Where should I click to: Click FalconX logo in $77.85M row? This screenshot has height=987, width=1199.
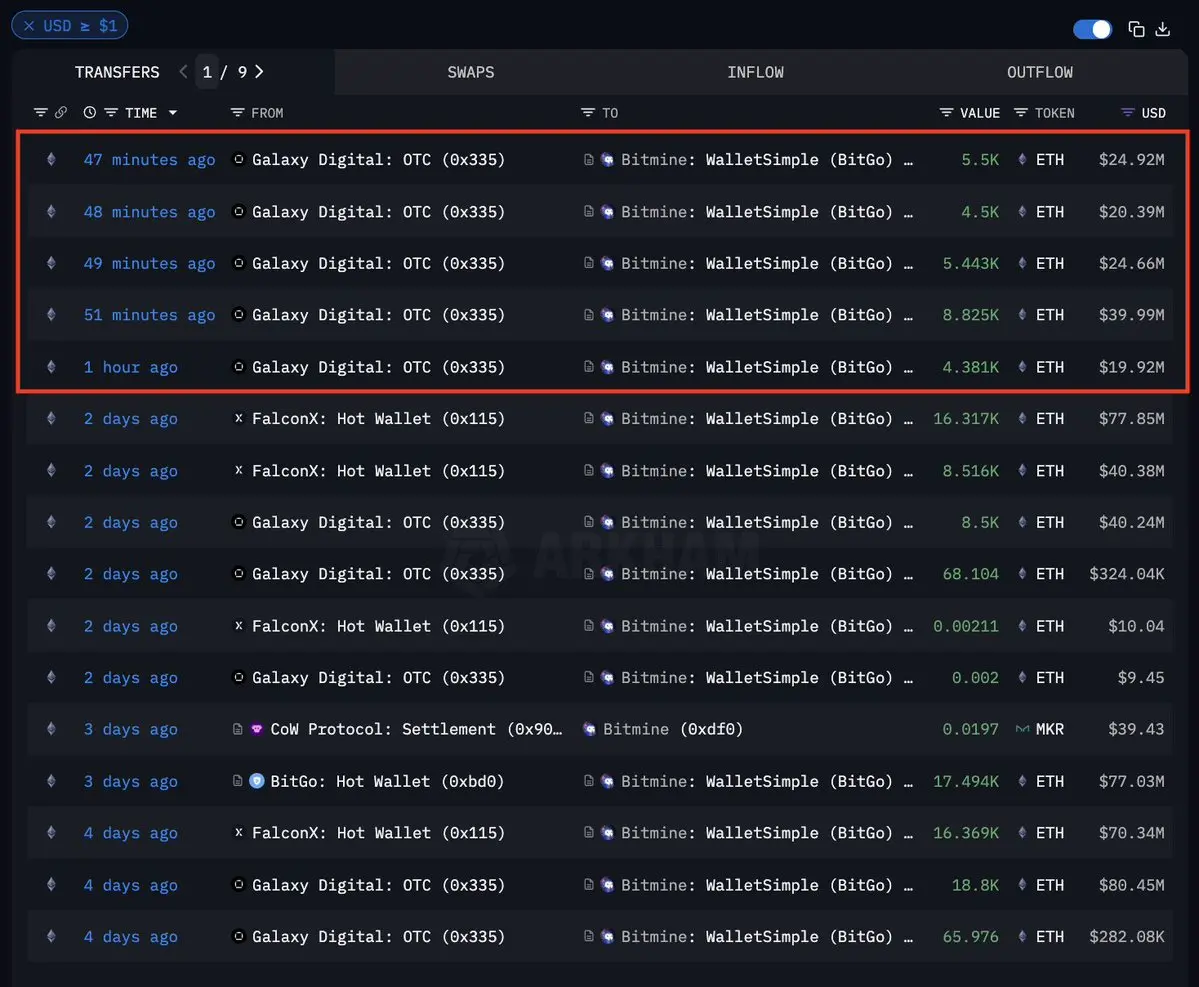[239, 418]
